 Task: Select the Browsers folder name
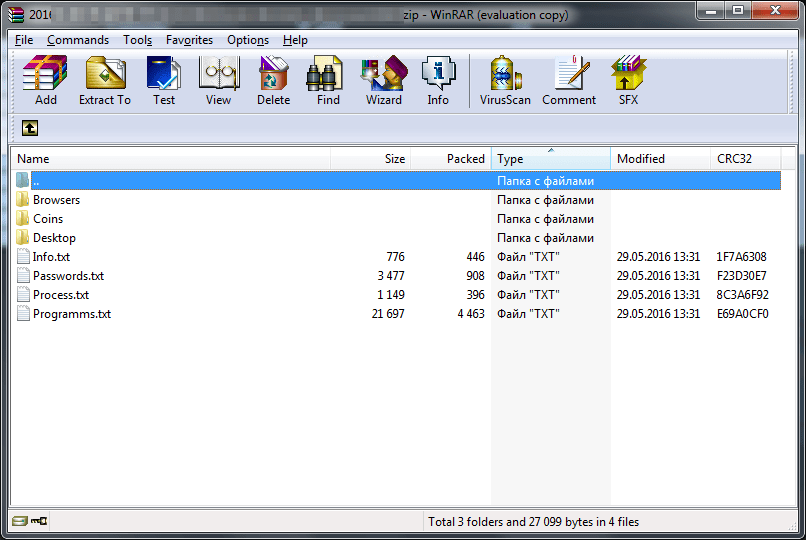[x=57, y=200]
